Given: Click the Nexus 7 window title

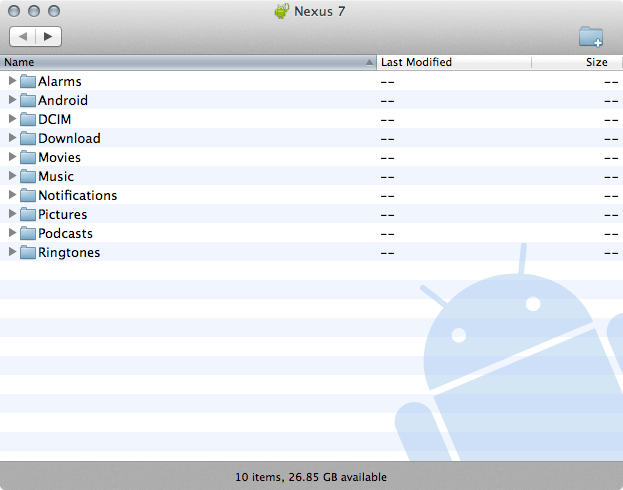Looking at the screenshot, I should 319,12.
